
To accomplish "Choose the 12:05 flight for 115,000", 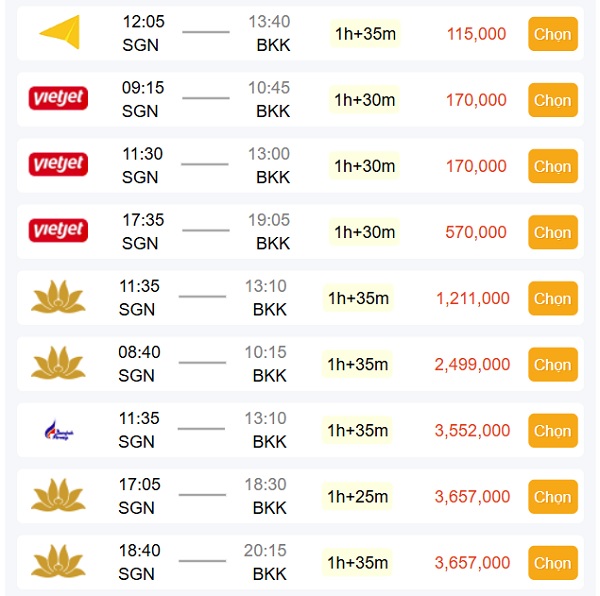I will coord(553,34).
